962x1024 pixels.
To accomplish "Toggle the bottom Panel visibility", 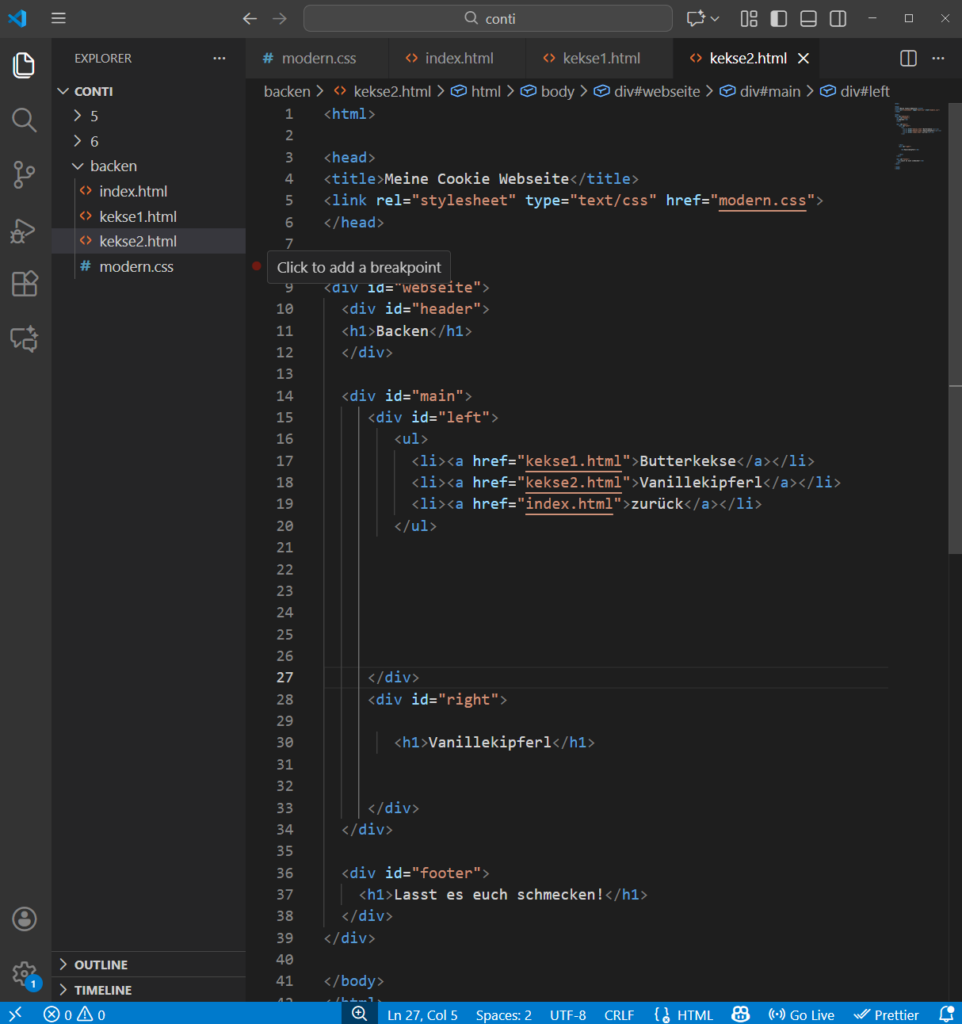I will click(808, 19).
